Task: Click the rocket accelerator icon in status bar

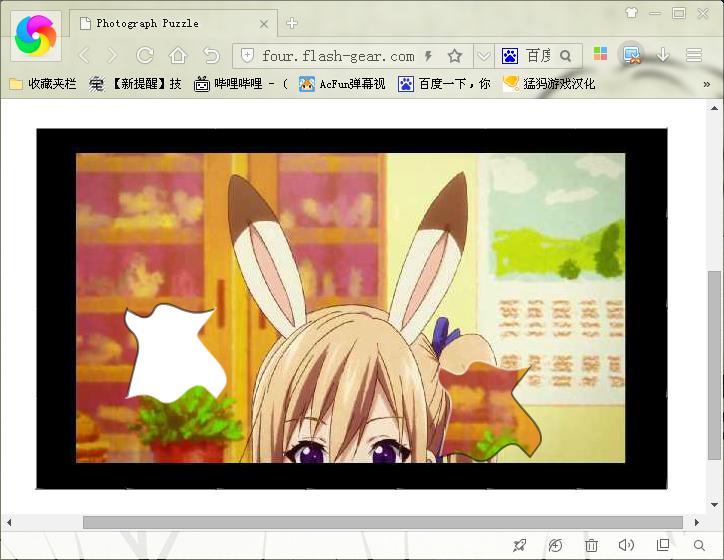Action: point(519,545)
